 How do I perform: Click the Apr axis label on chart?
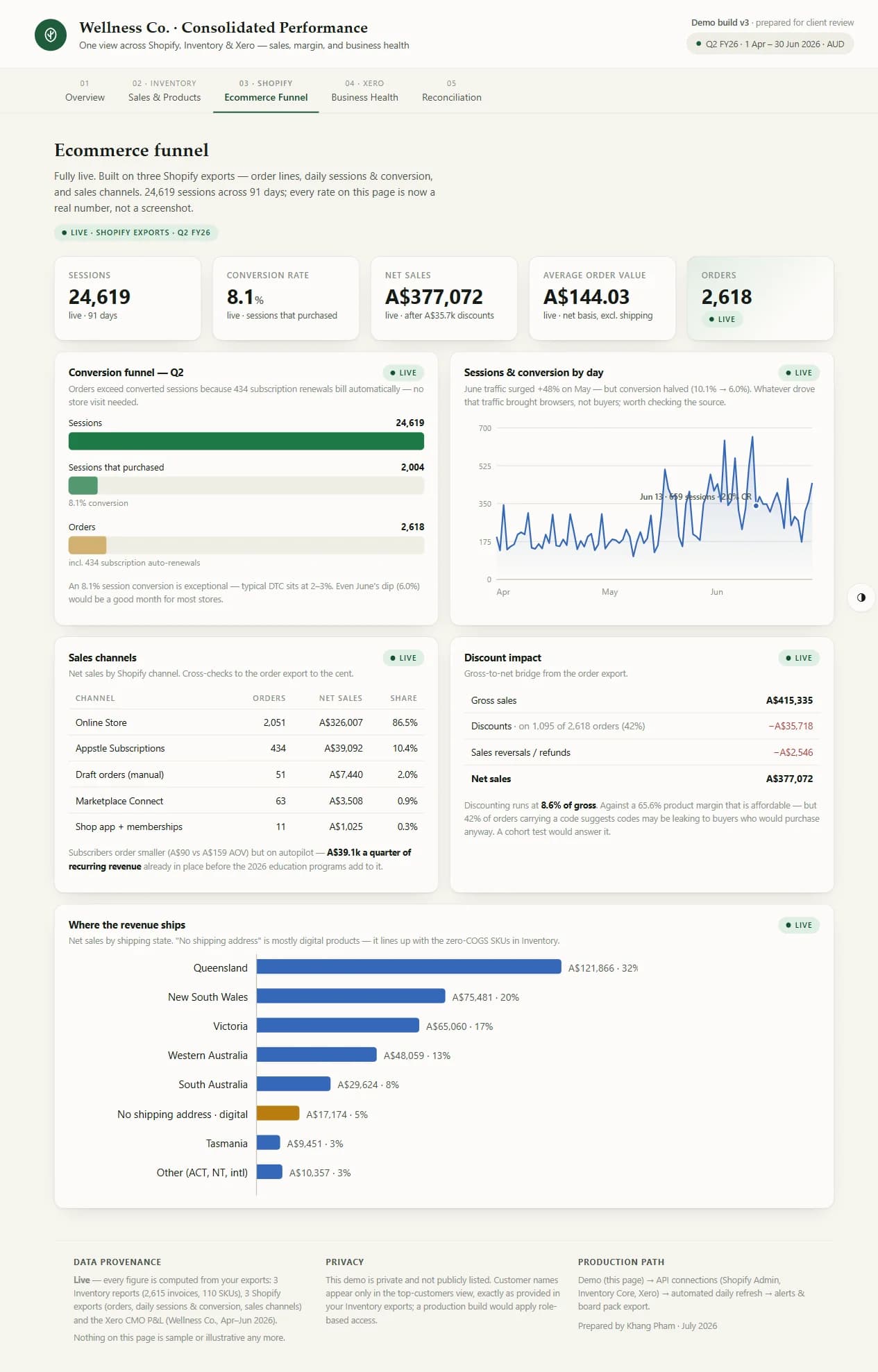pyautogui.click(x=503, y=592)
